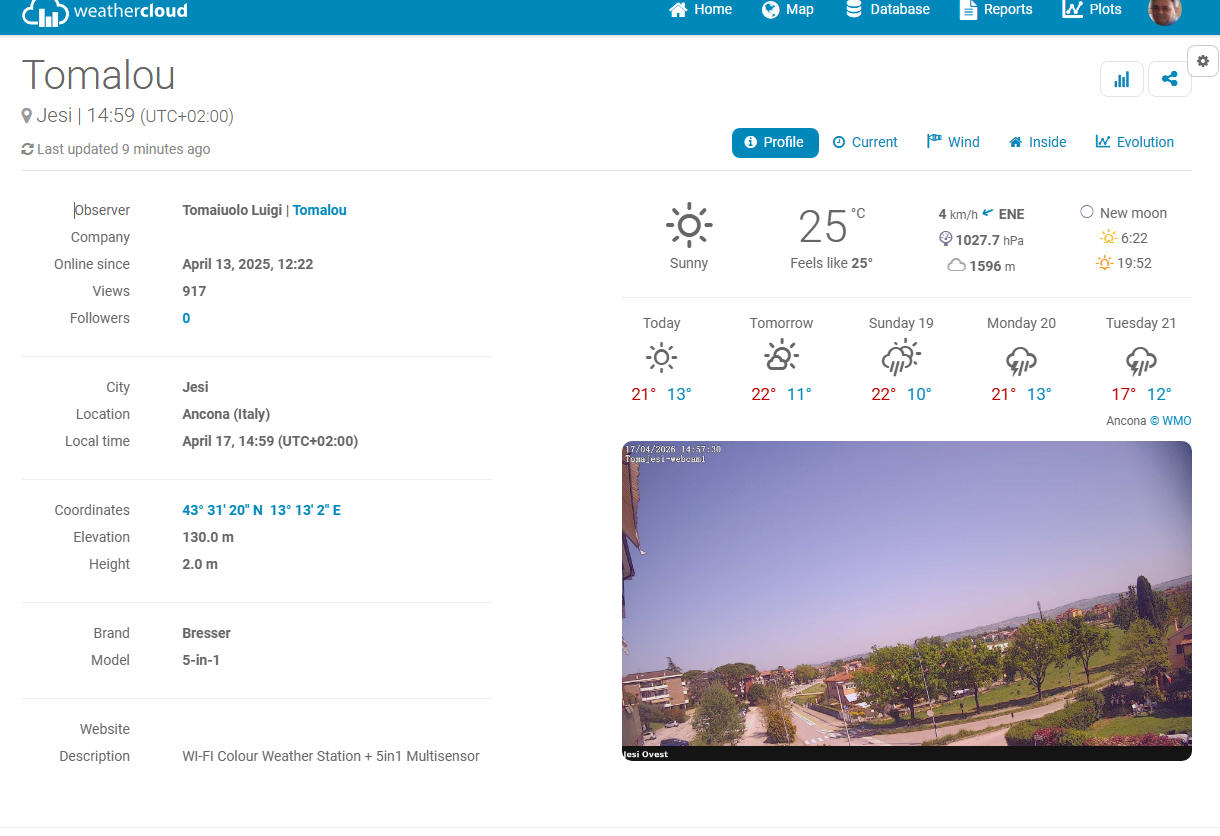Open the station coordinates link
This screenshot has height=836, width=1220.
click(x=261, y=510)
